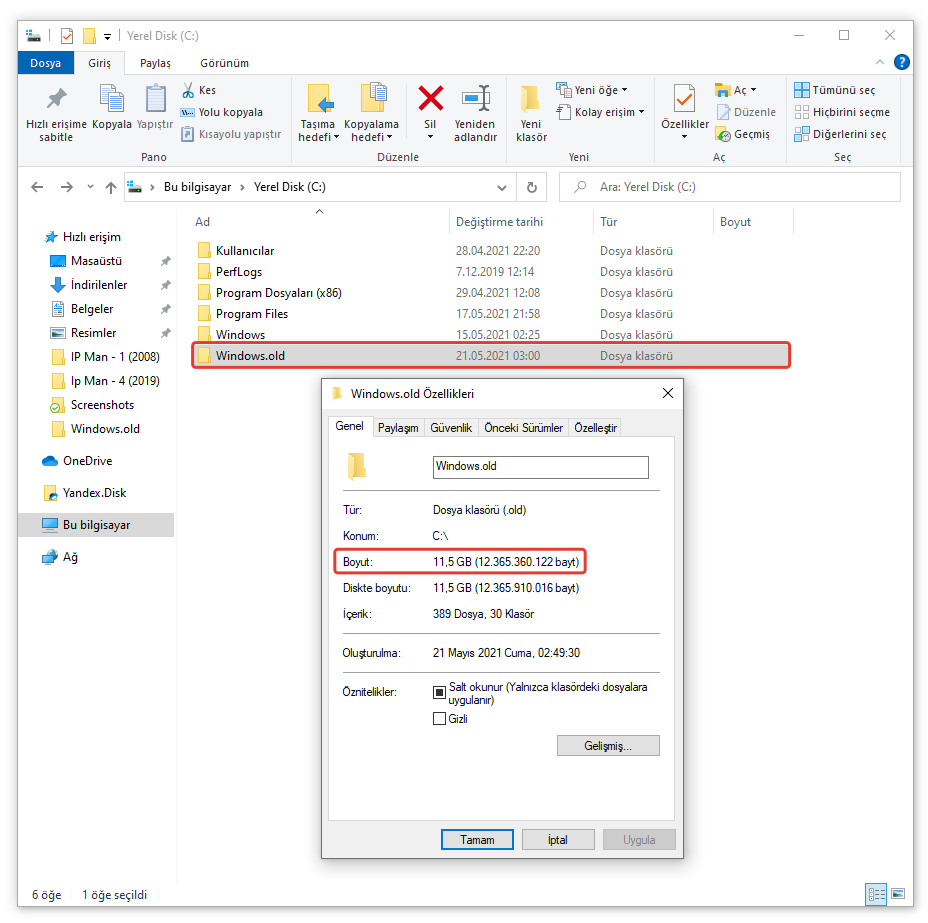Open the Görünüm ribbon tab

pyautogui.click(x=224, y=63)
